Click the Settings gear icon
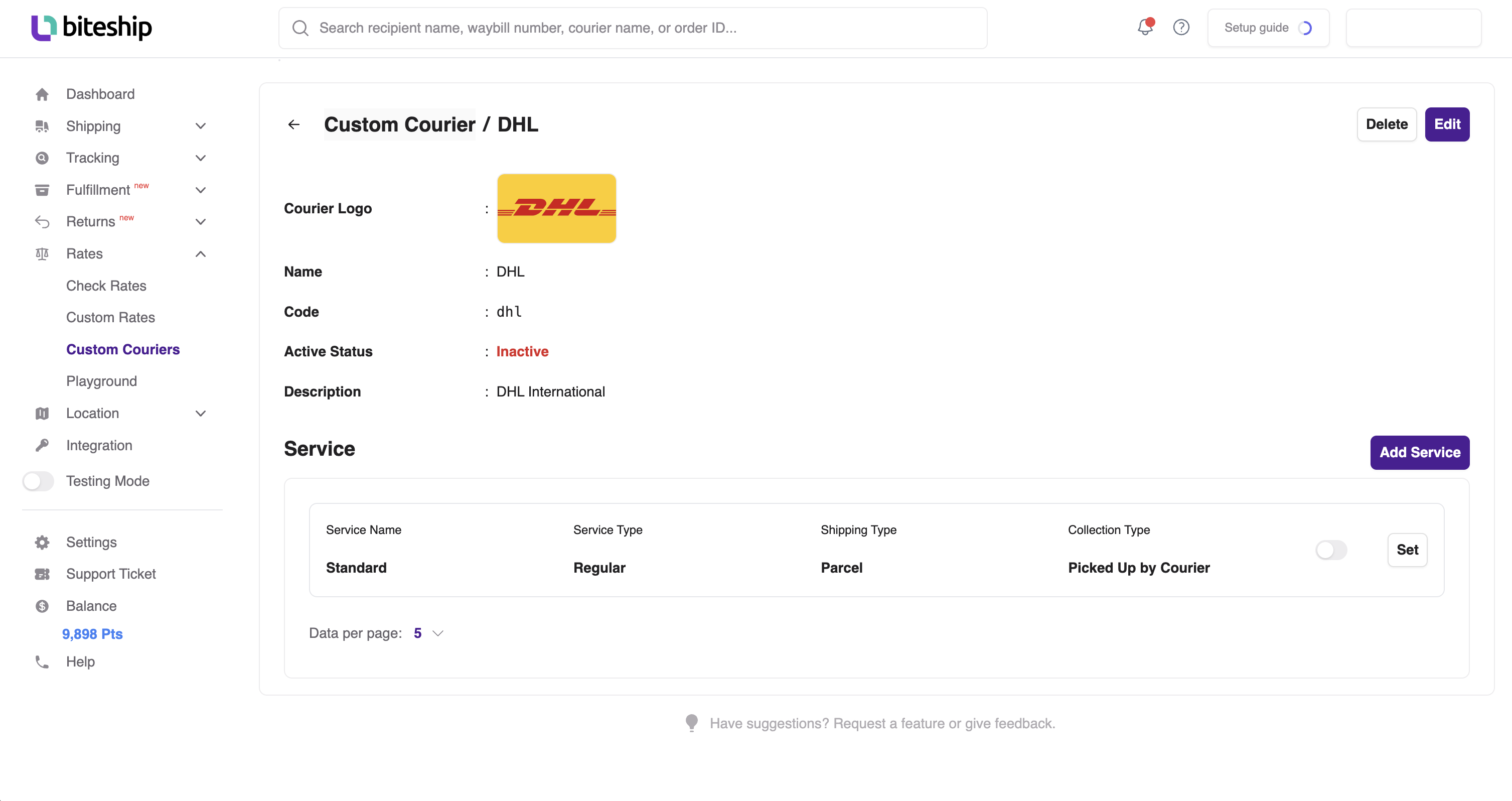The width and height of the screenshot is (1512, 801). tap(42, 542)
